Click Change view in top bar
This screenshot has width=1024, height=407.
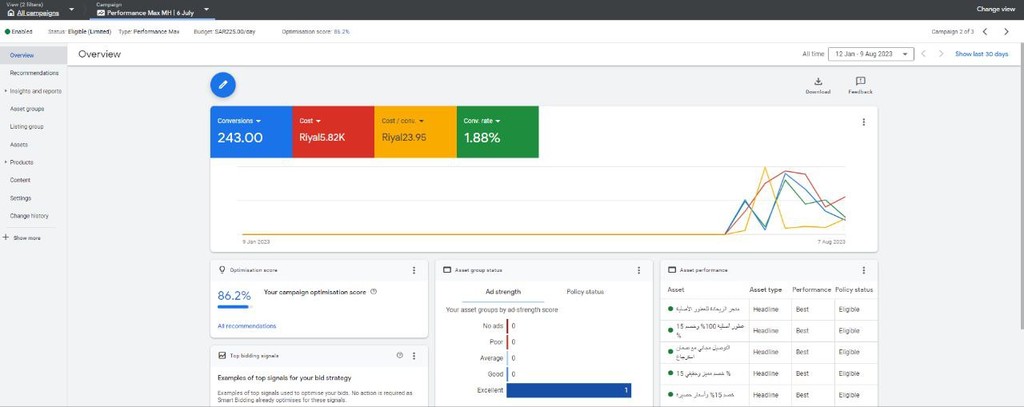(x=995, y=9)
